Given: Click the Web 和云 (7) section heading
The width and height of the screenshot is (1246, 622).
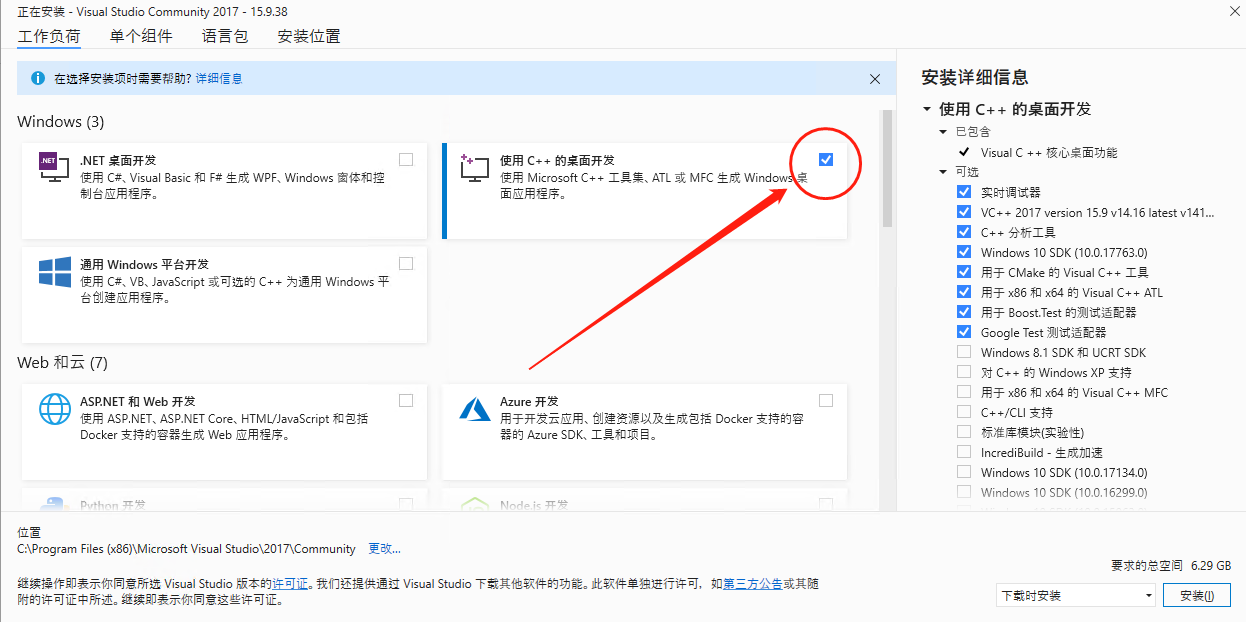Looking at the screenshot, I should 62,362.
